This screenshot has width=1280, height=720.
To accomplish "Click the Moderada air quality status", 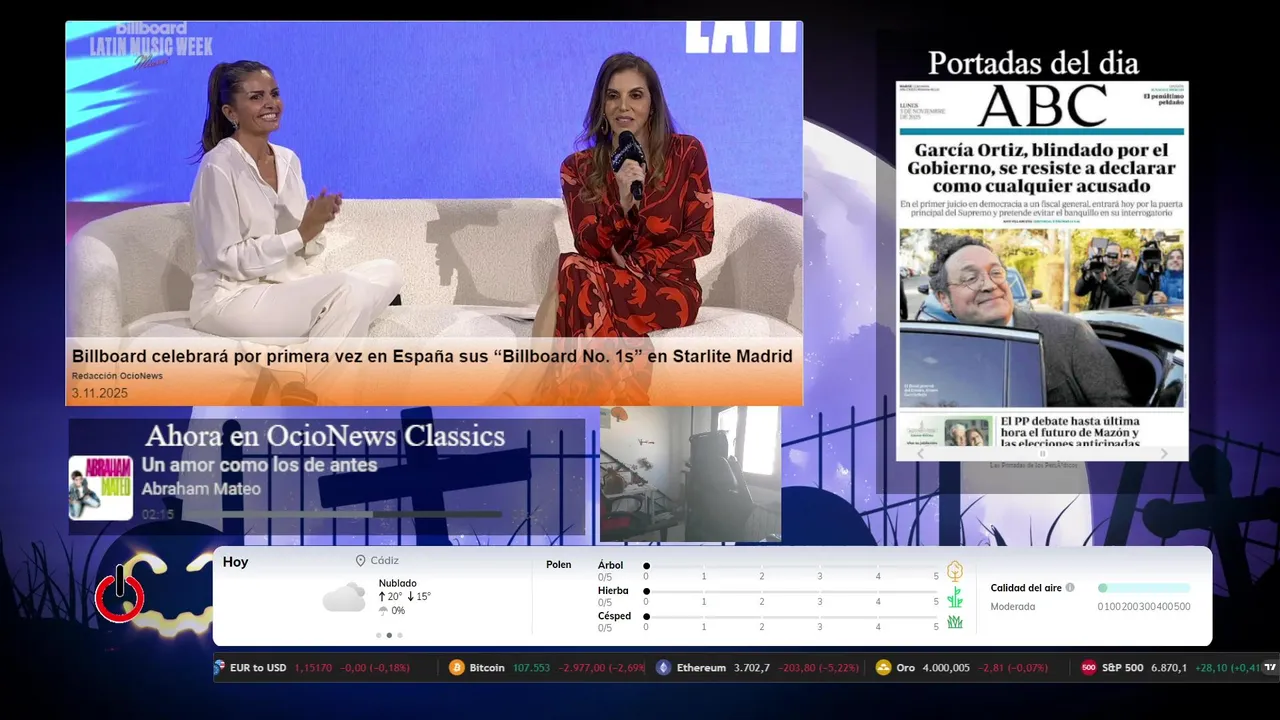I will pos(1013,606).
